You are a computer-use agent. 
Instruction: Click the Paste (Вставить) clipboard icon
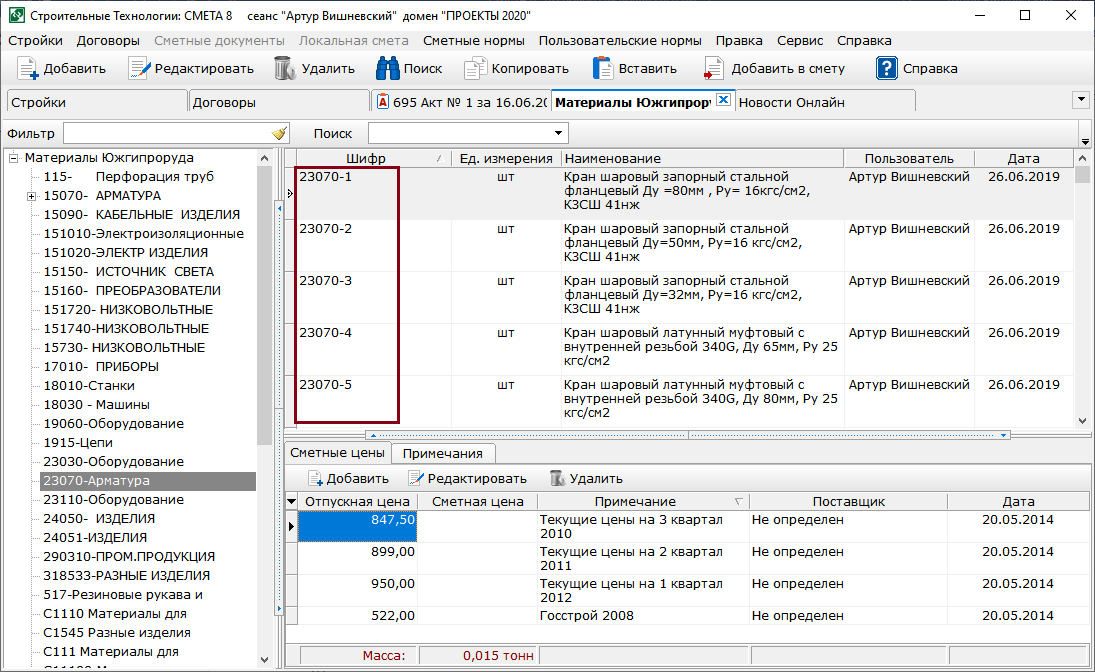(x=602, y=69)
